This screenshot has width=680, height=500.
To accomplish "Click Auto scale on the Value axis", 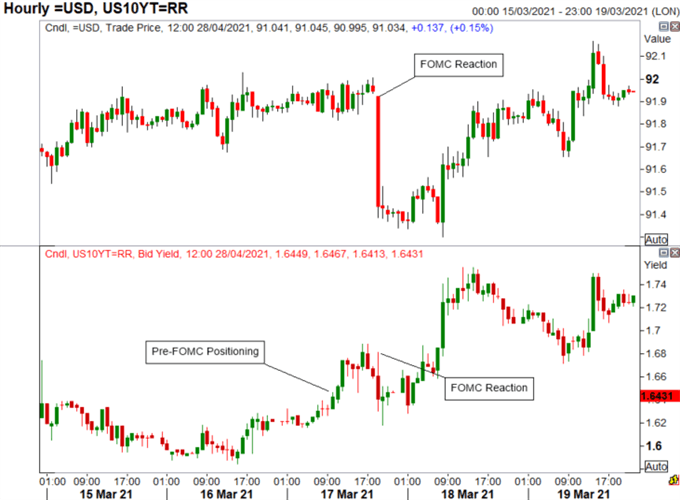I will click(656, 240).
